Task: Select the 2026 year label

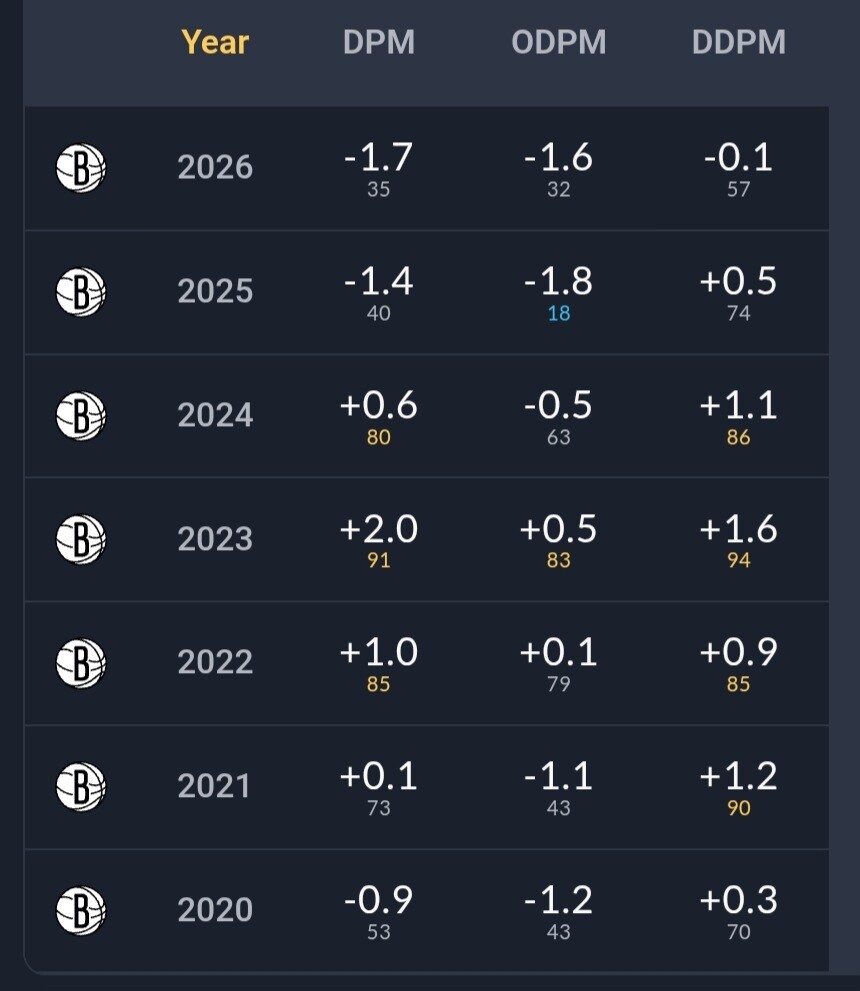Action: [215, 167]
